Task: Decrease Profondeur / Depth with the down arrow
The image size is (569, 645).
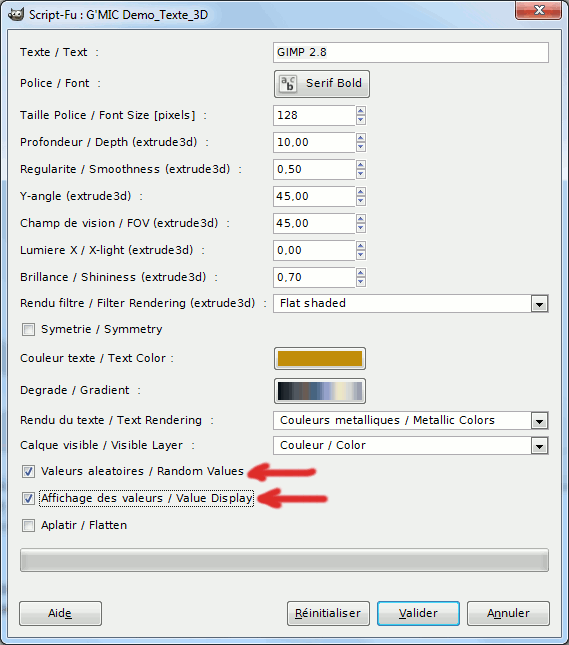Action: [361, 147]
